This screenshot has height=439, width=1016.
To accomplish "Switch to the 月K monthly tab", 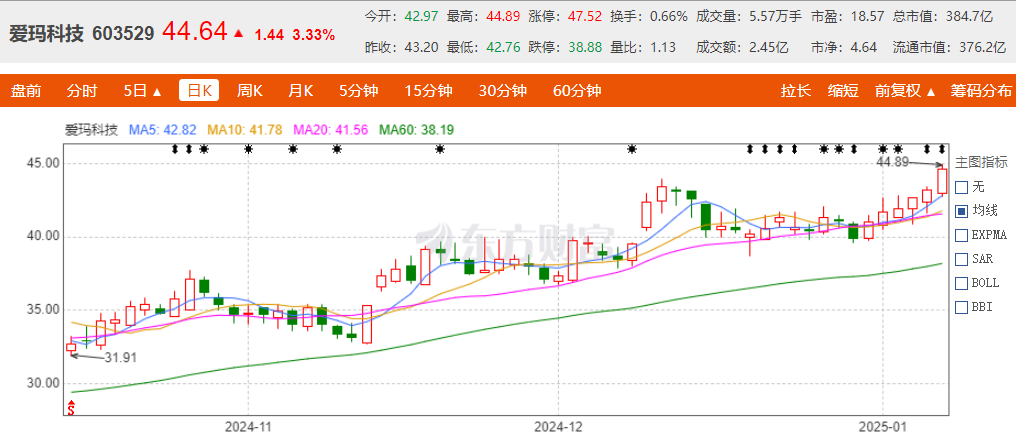I will coord(300,91).
